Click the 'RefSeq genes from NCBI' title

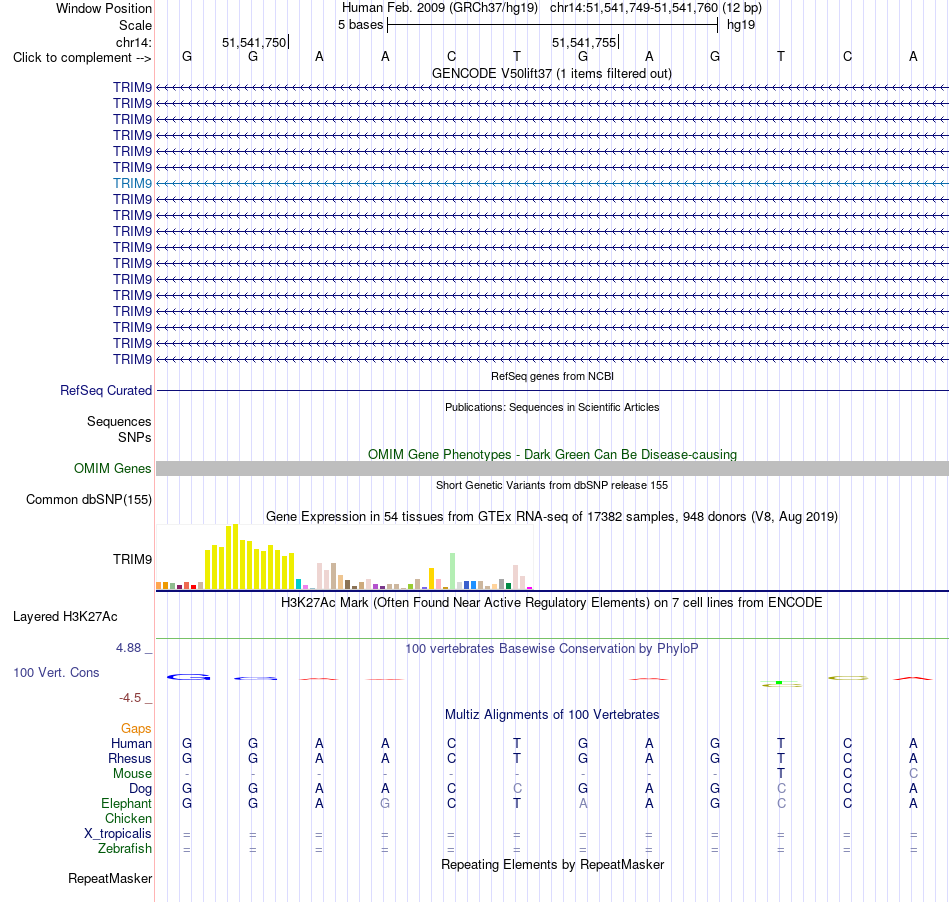point(553,376)
